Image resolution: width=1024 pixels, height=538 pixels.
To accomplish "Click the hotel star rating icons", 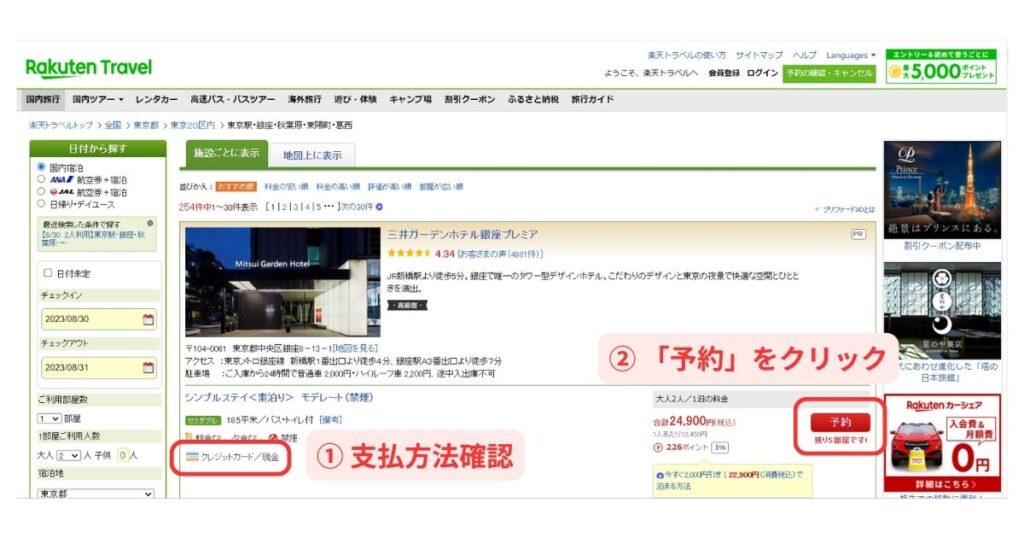I will tap(409, 253).
